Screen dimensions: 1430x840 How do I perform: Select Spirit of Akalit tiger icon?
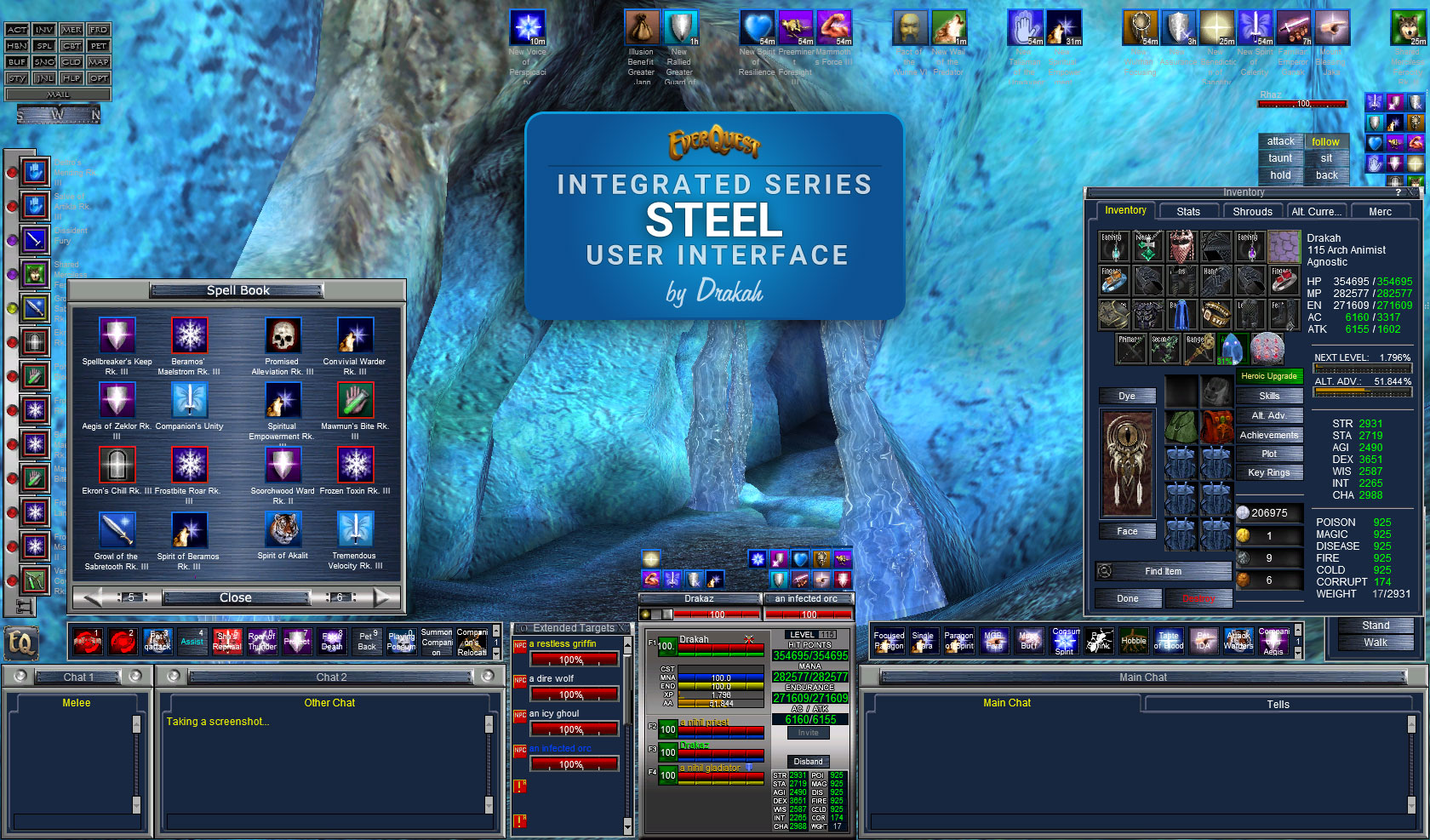283,529
